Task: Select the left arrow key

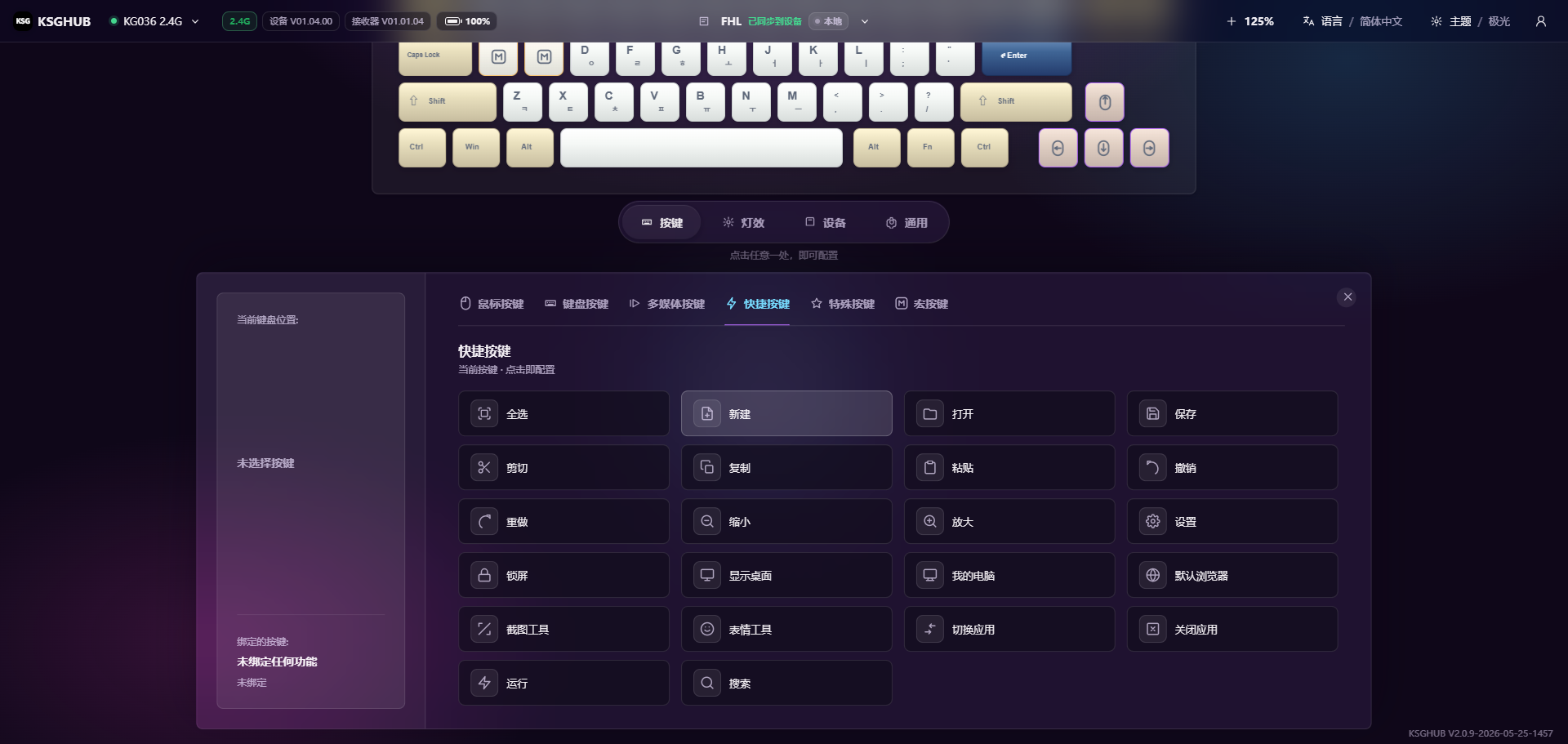Action: point(1058,148)
